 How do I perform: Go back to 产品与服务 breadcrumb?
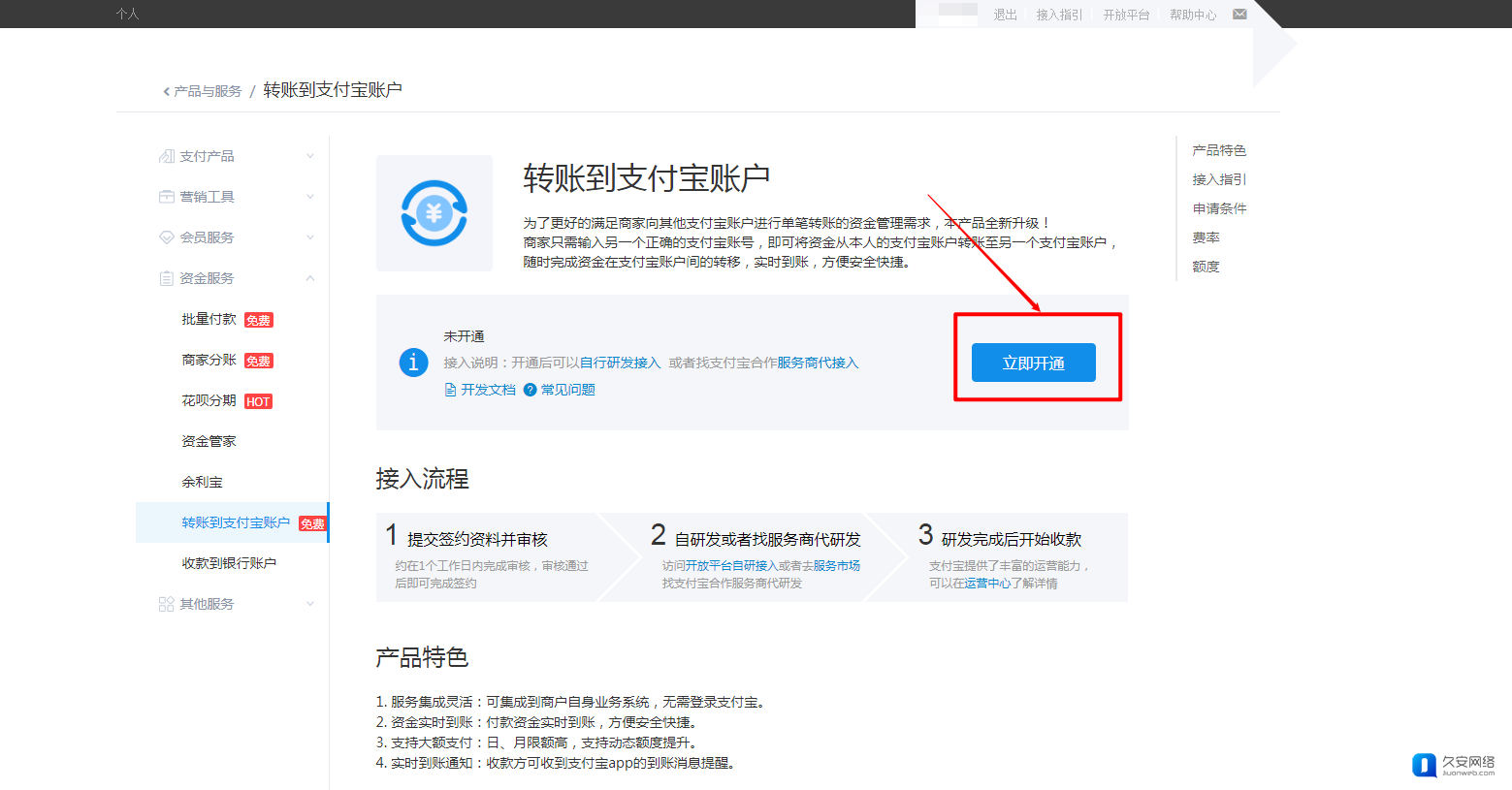point(207,91)
